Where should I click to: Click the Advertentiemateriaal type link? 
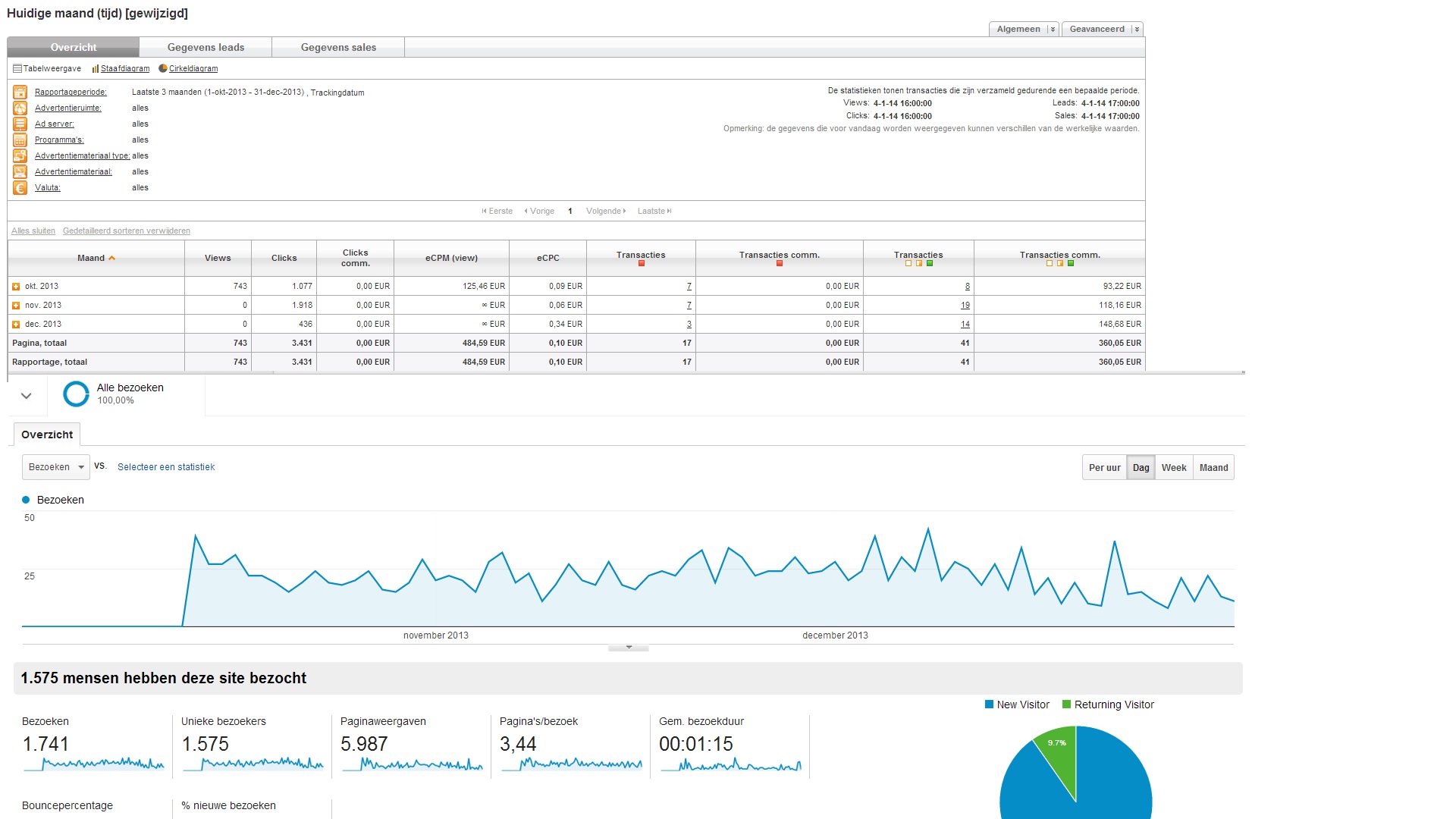click(x=83, y=156)
